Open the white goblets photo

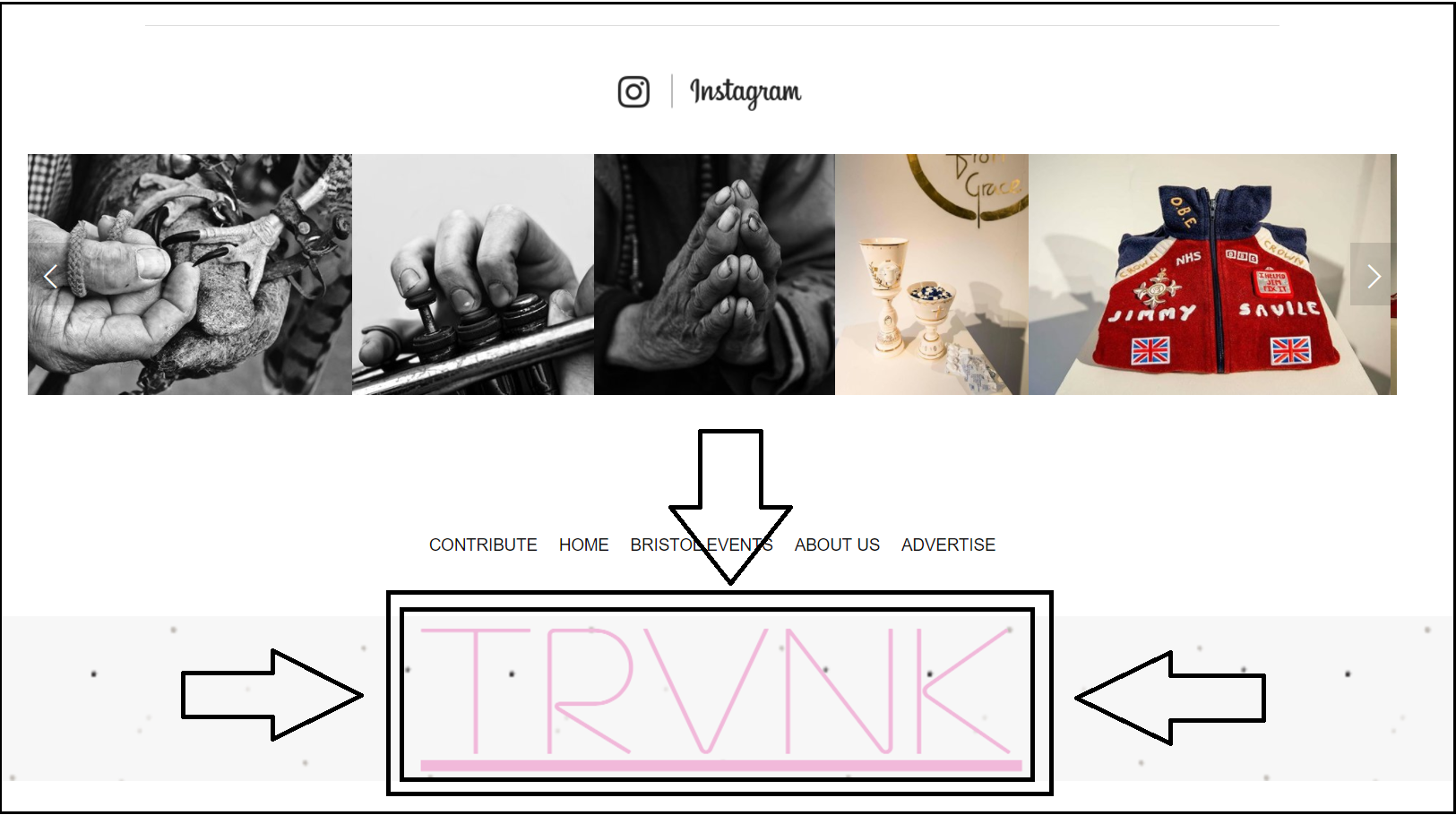pos(932,274)
